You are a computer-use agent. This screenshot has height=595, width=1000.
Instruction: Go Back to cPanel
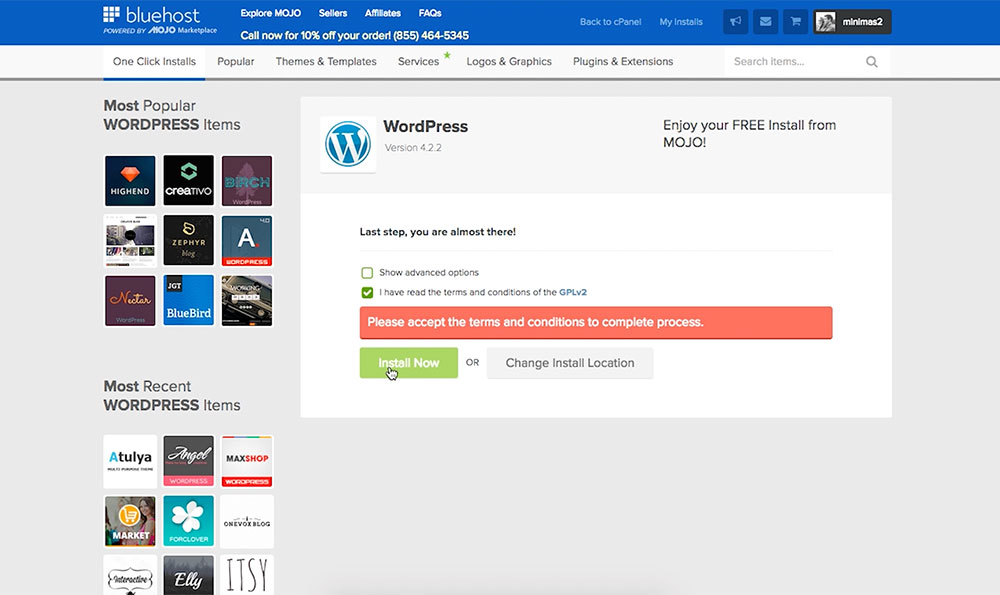(x=610, y=22)
